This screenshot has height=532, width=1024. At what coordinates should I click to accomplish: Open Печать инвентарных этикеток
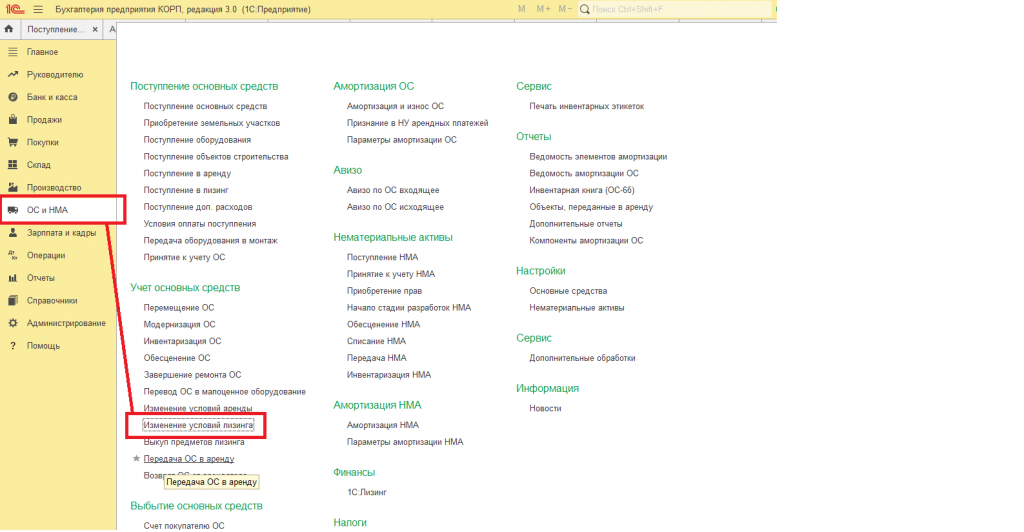[x=586, y=106]
